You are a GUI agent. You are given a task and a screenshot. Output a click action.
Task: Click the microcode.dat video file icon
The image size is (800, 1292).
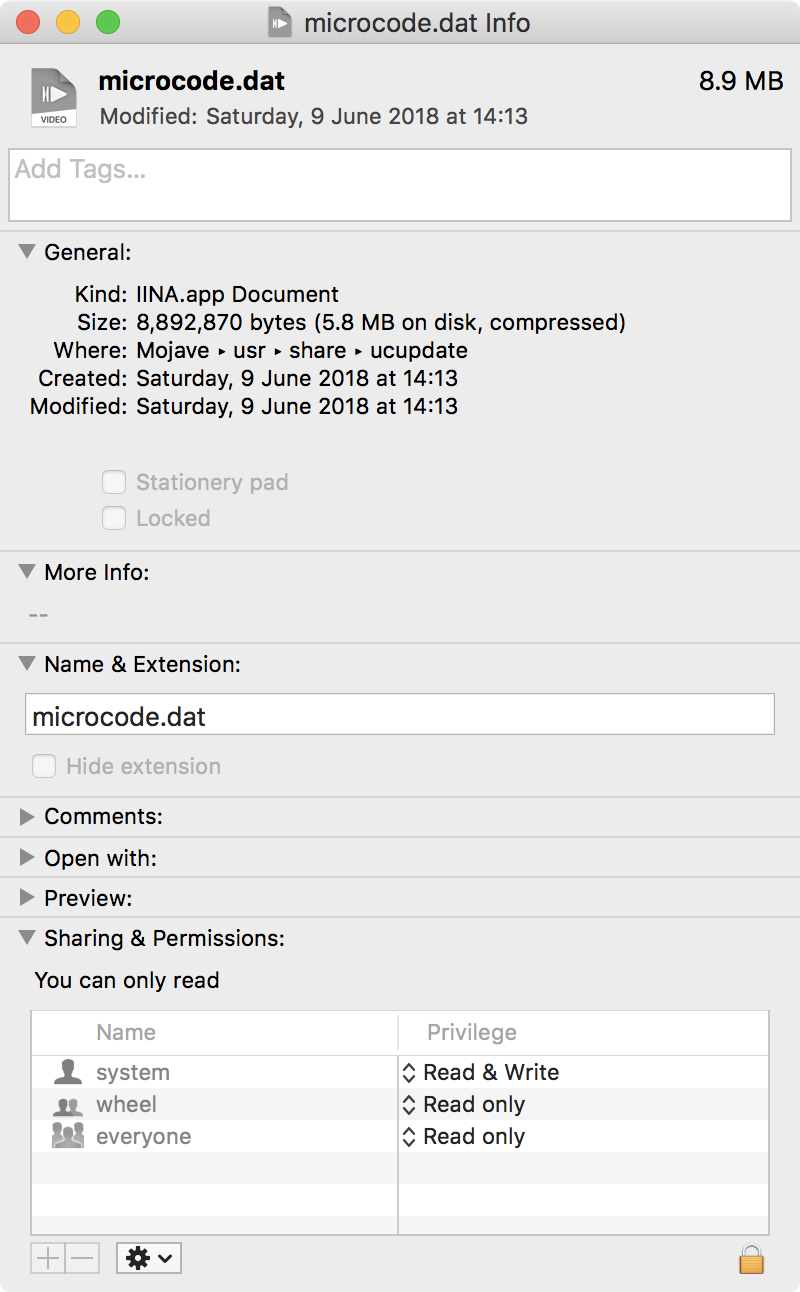54,97
